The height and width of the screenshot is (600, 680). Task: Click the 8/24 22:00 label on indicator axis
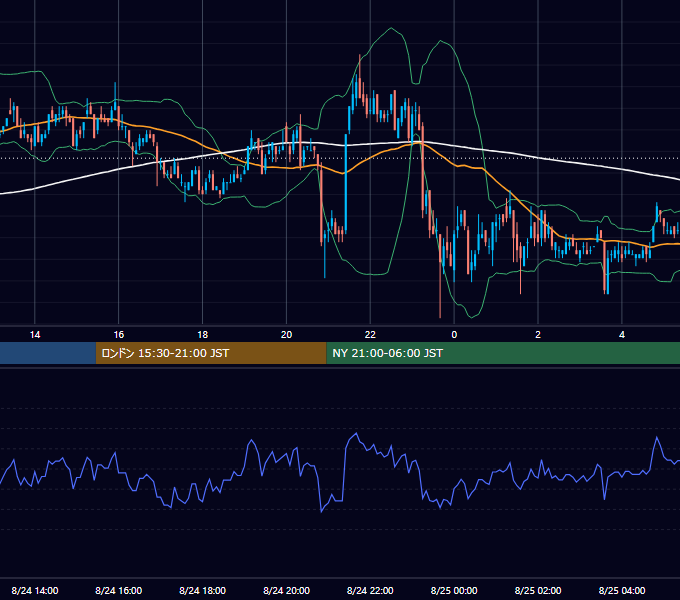click(x=370, y=590)
